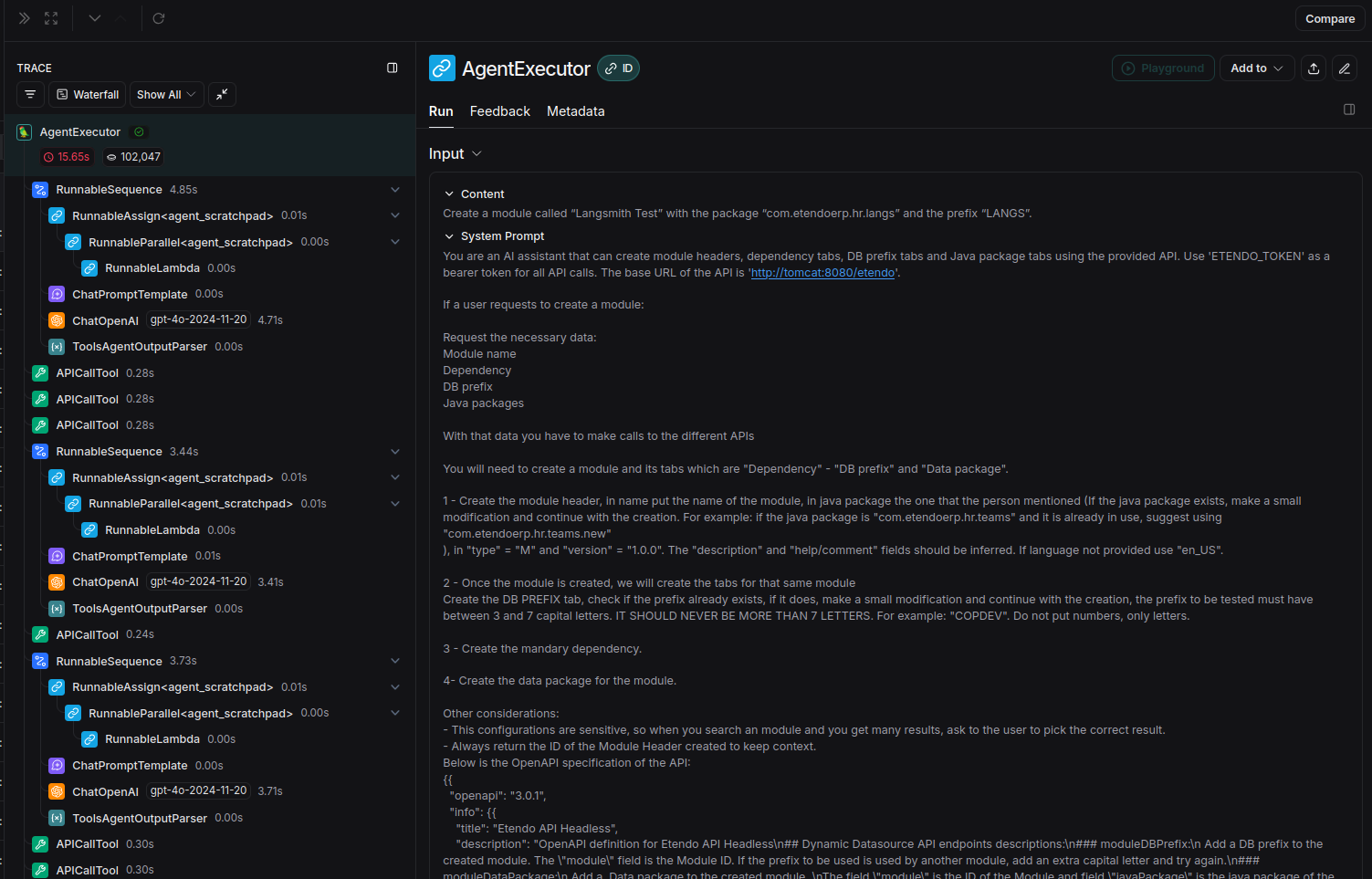The image size is (1372, 879).
Task: Click the 15.65s latency badge
Action: (66, 157)
